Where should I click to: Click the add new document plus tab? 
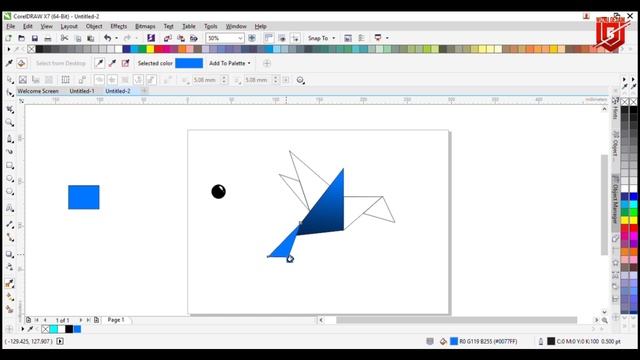(144, 91)
